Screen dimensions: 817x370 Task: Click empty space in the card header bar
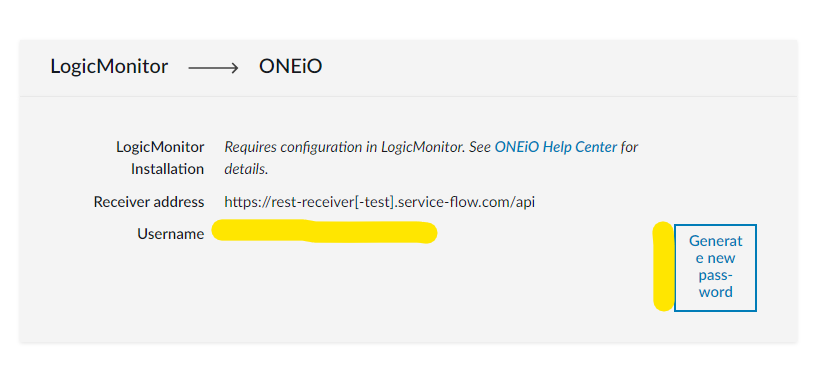coord(558,68)
